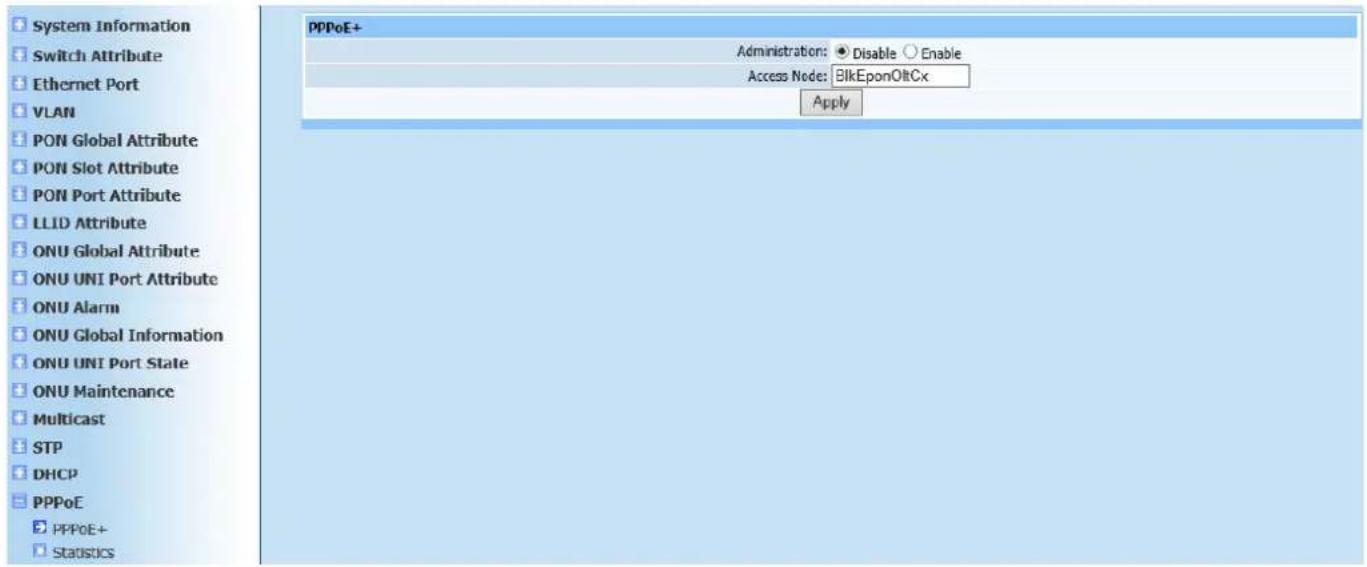Open the ONU Alarm link
The image size is (1367, 567).
click(x=74, y=308)
